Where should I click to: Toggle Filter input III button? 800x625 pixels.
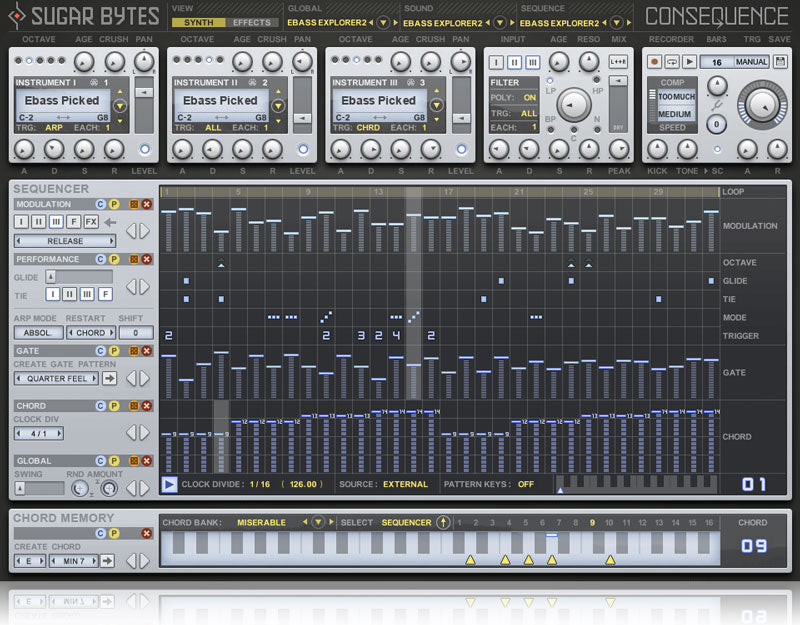(x=533, y=62)
